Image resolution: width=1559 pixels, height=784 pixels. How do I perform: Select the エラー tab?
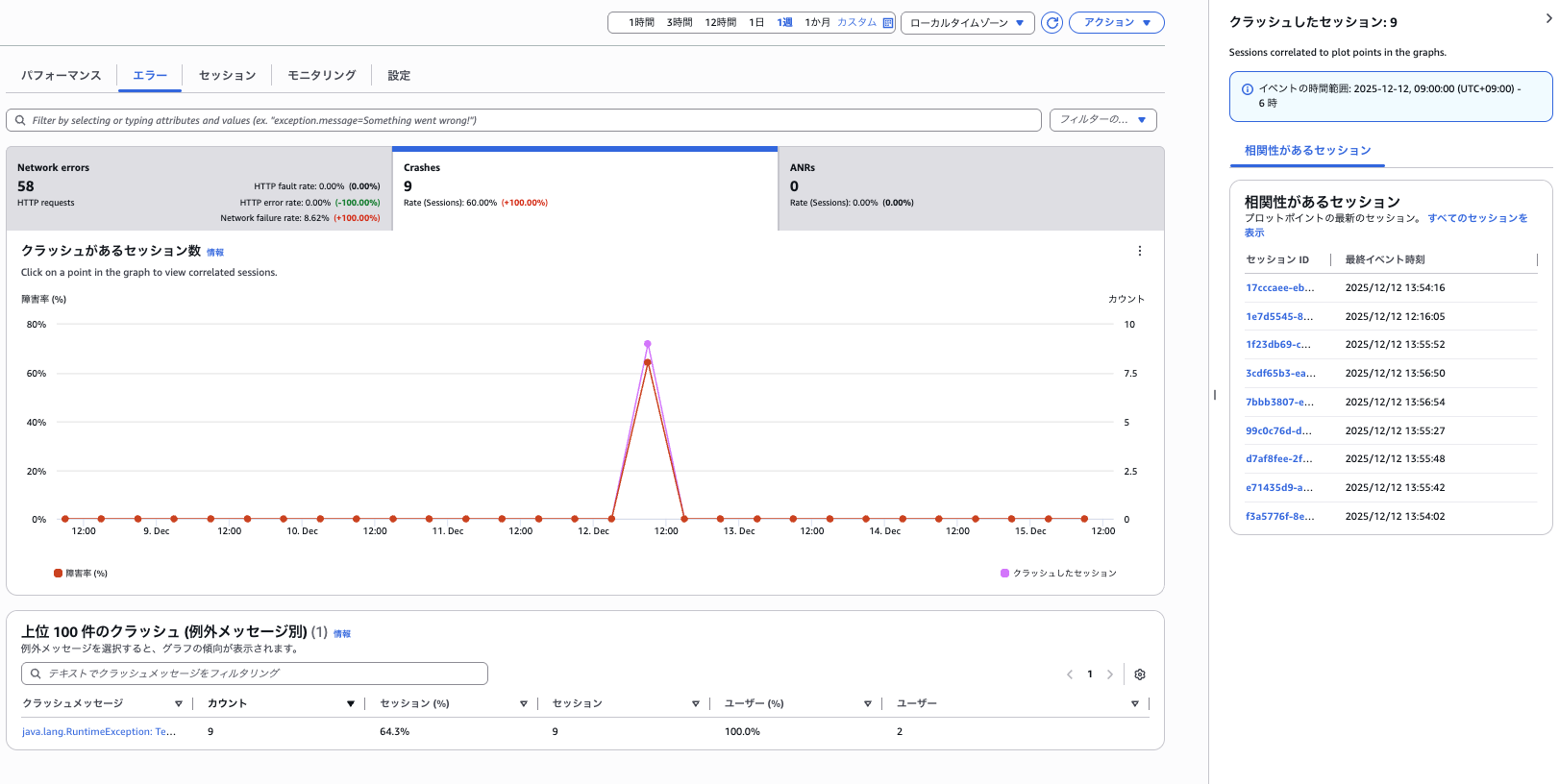150,75
